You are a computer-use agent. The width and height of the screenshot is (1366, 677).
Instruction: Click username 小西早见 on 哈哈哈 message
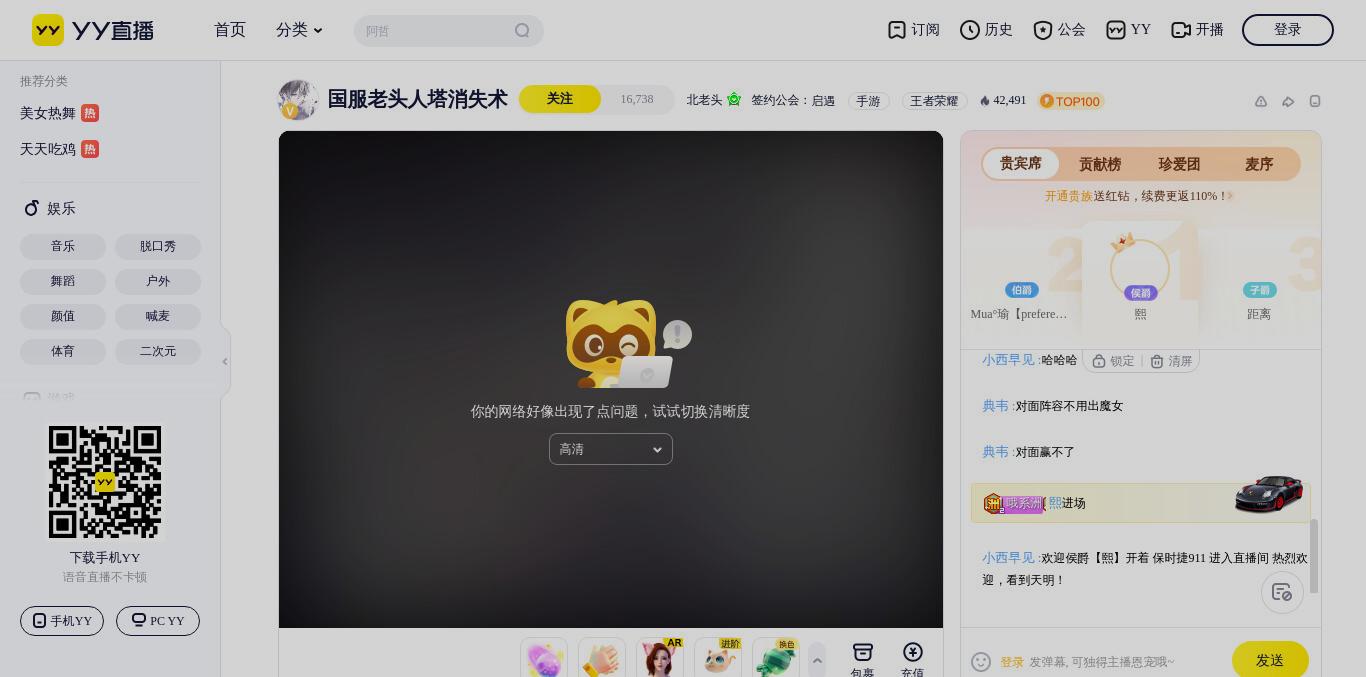(x=1008, y=360)
